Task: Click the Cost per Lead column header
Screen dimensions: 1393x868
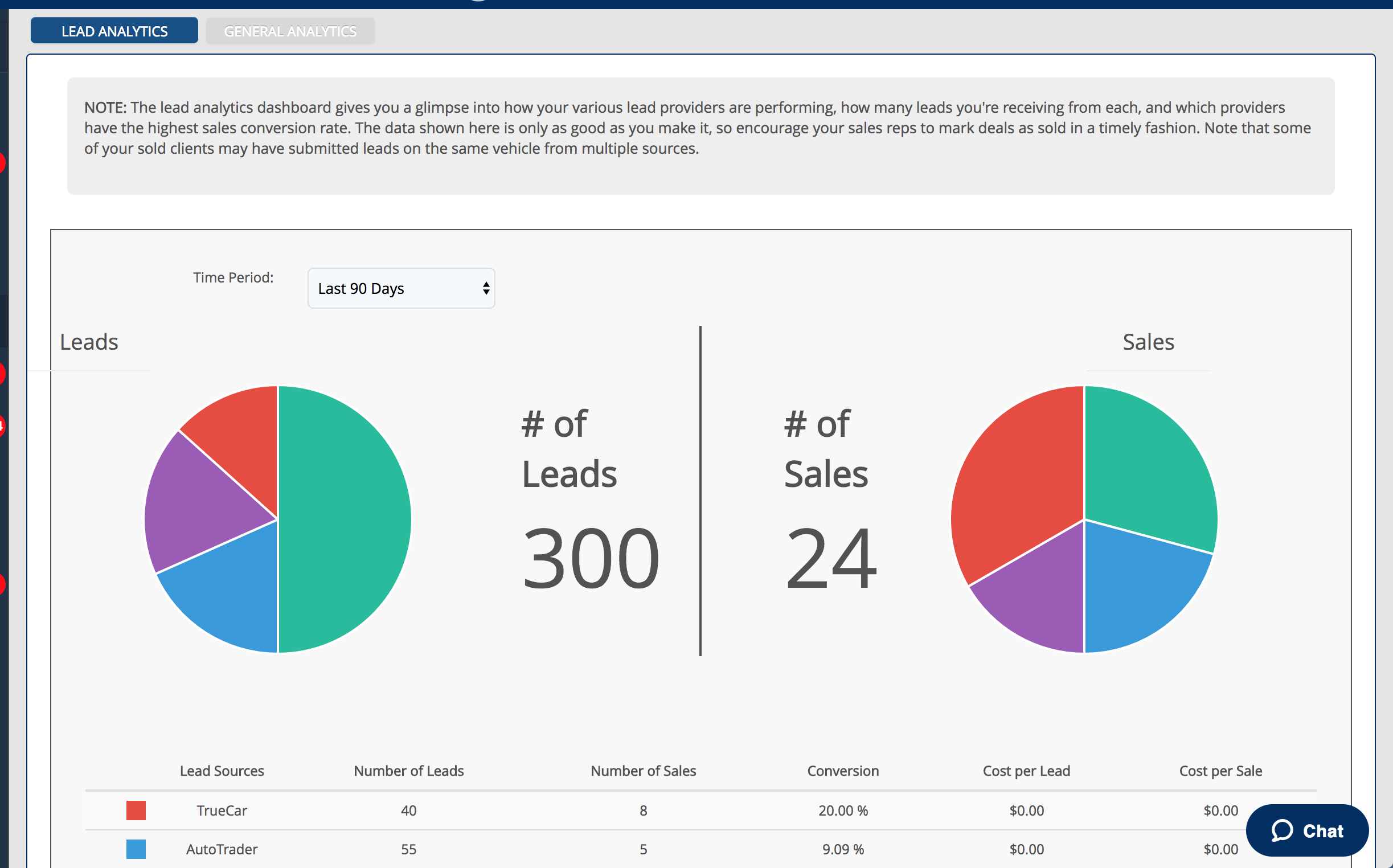Action: (1026, 771)
